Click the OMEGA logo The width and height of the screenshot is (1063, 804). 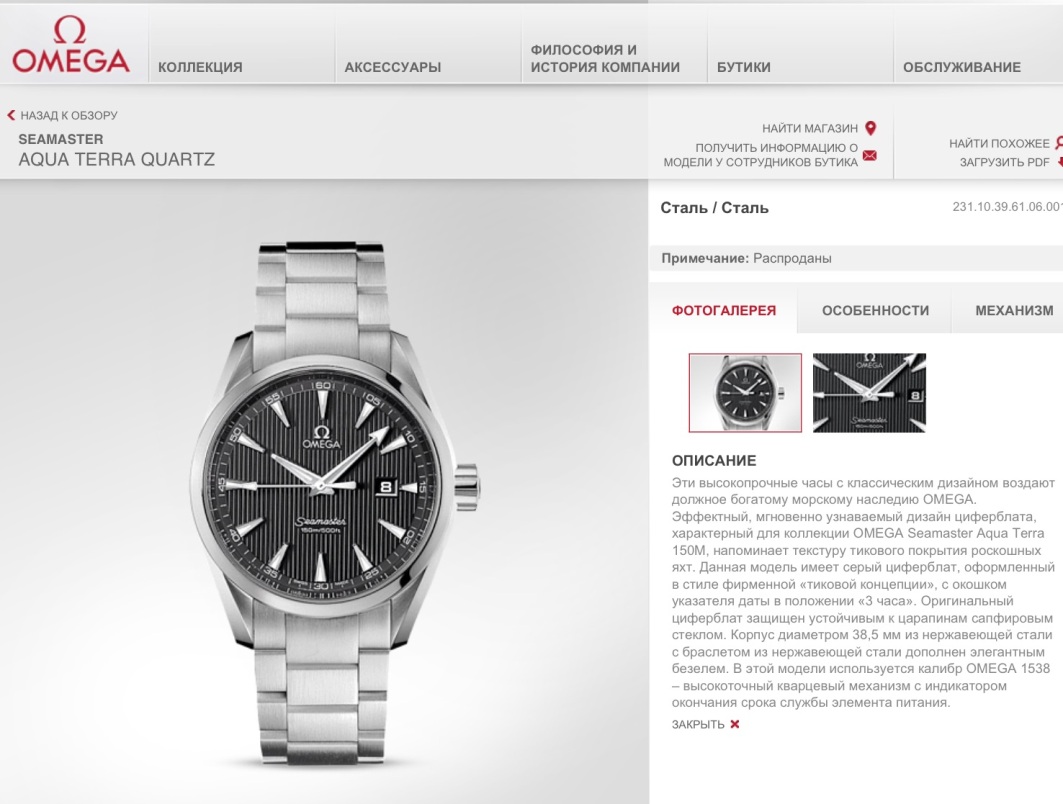[x=71, y=45]
